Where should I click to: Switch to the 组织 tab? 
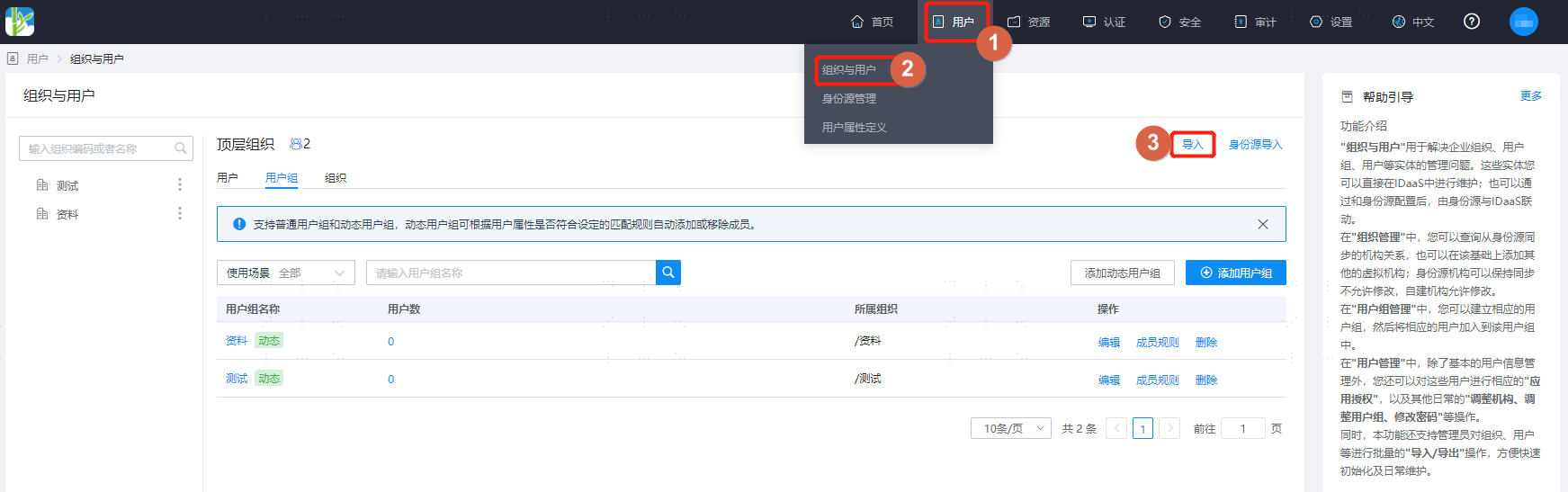tap(336, 178)
